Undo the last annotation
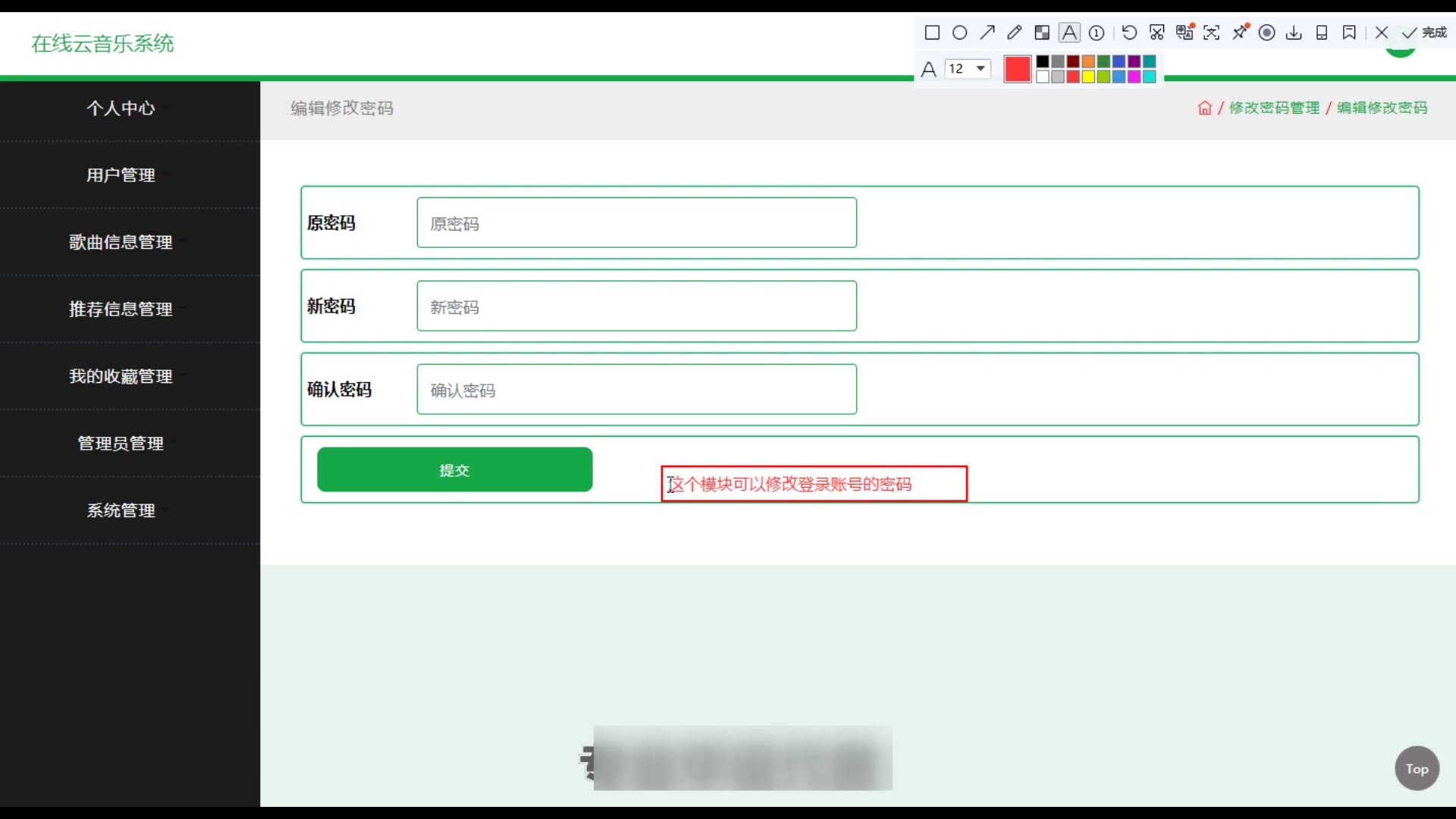 point(1129,33)
